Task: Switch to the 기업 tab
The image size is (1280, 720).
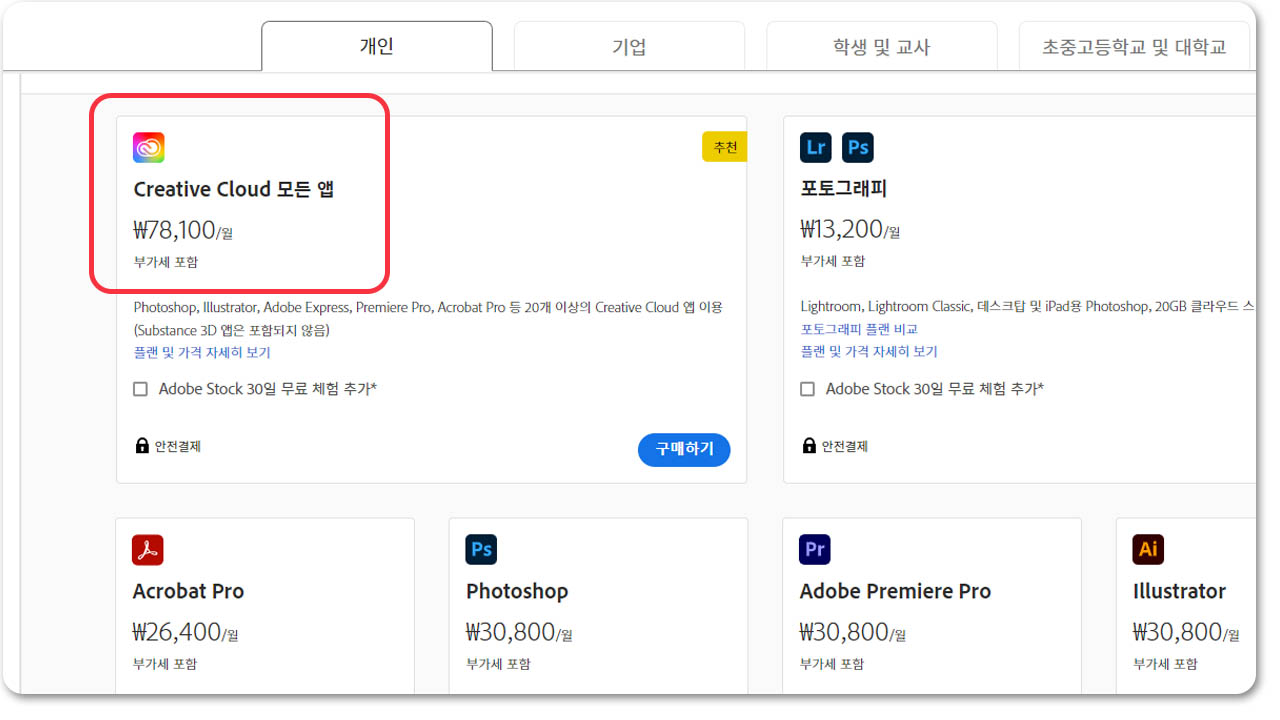Action: coord(629,47)
